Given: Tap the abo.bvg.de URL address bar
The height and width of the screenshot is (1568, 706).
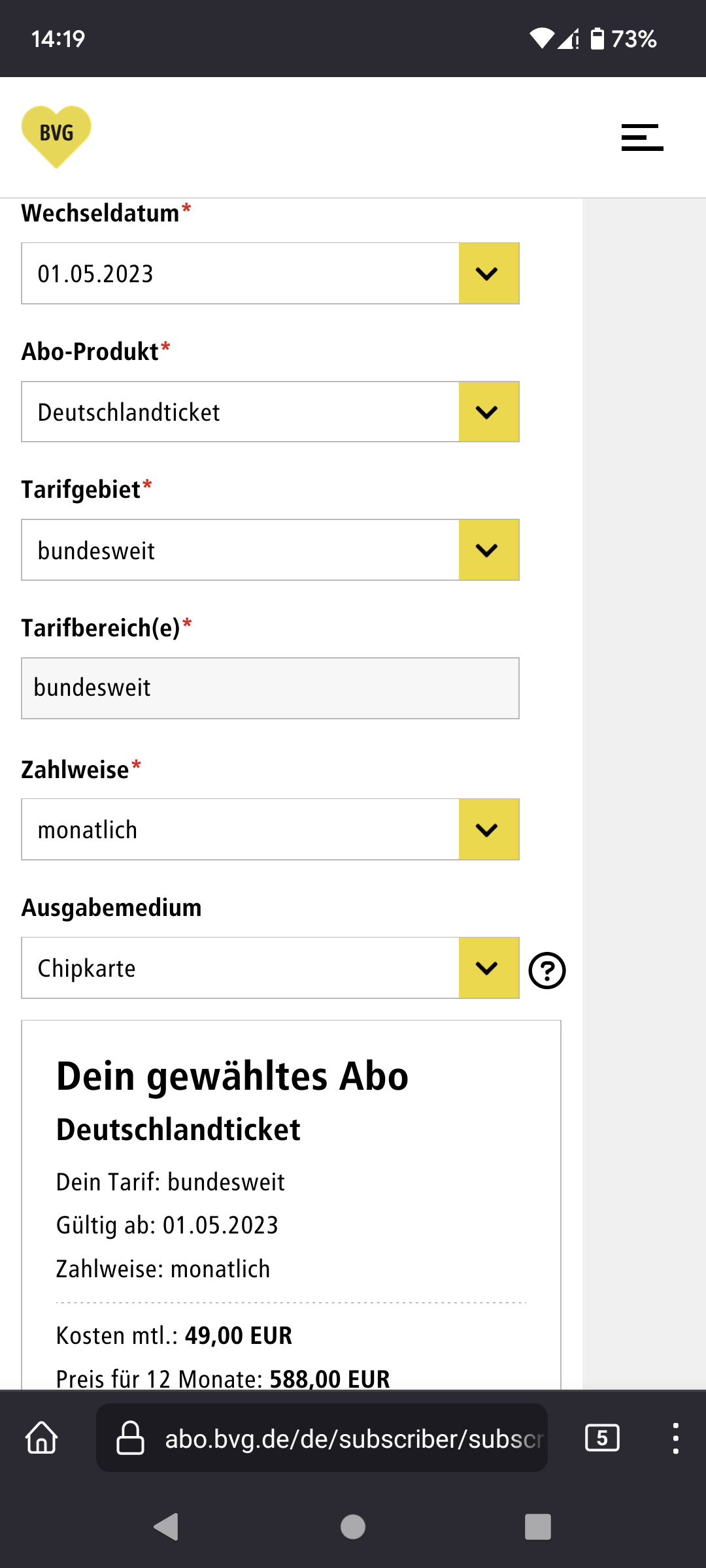Looking at the screenshot, I should [322, 1438].
